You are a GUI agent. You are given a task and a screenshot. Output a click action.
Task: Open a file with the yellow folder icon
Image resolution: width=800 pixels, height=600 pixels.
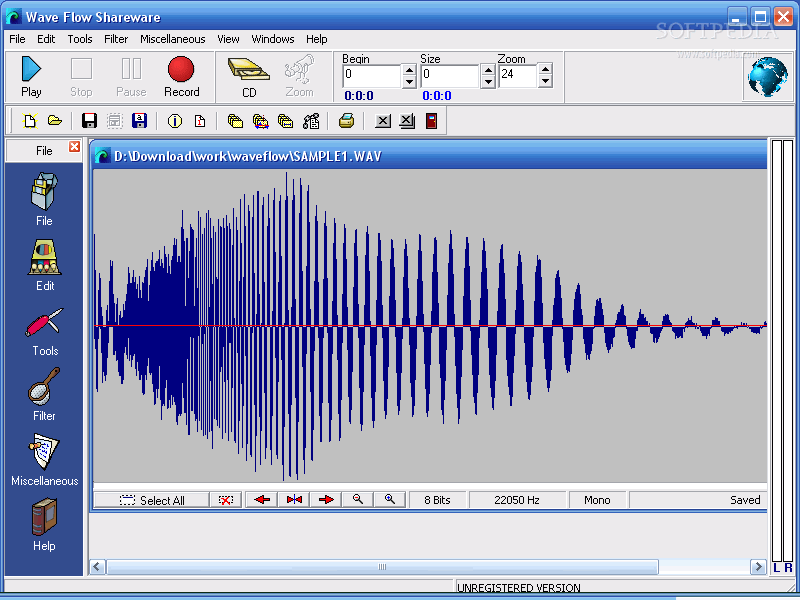55,121
